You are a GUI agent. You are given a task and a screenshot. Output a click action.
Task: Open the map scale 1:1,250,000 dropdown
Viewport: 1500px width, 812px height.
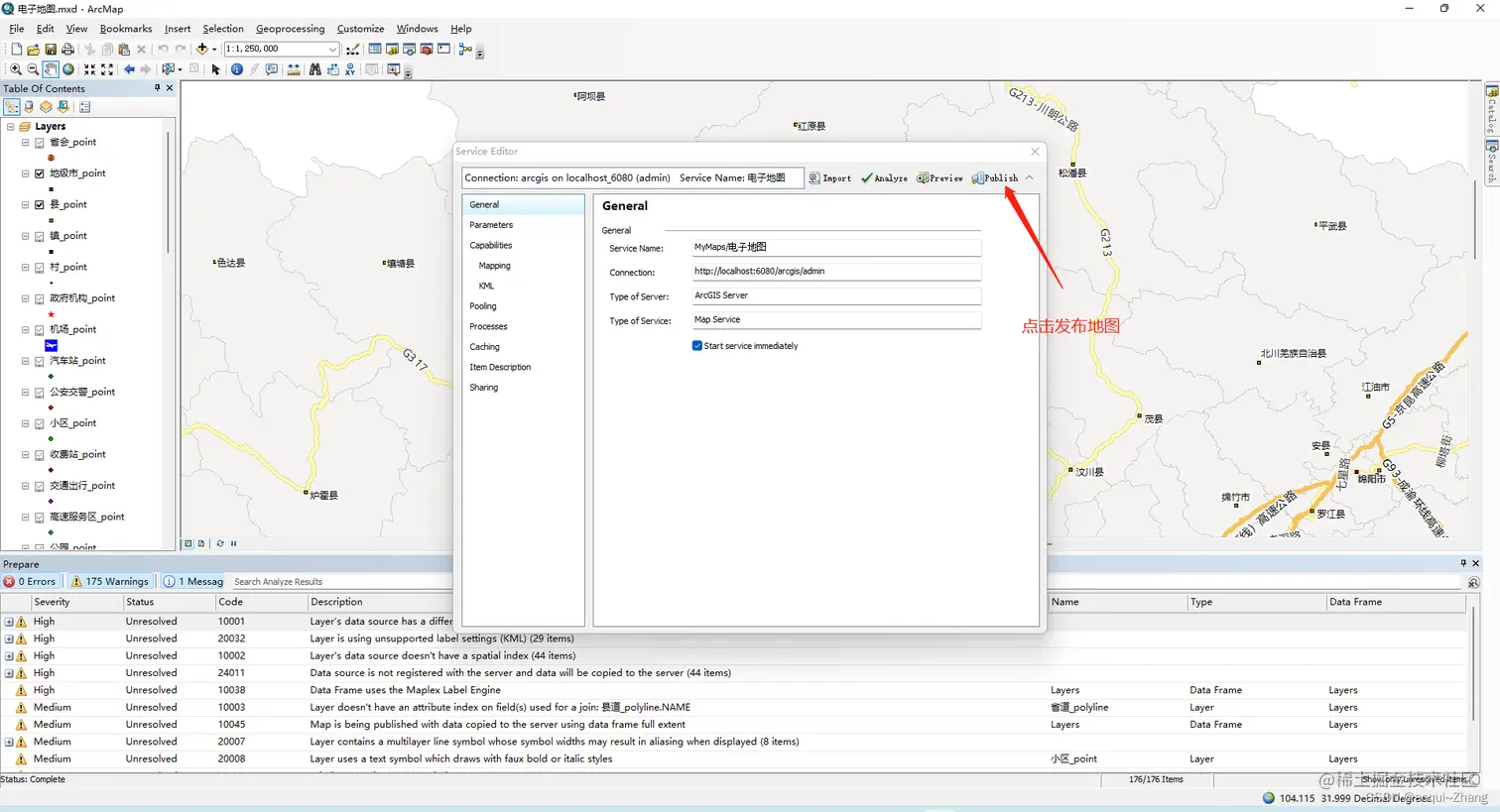pos(333,49)
